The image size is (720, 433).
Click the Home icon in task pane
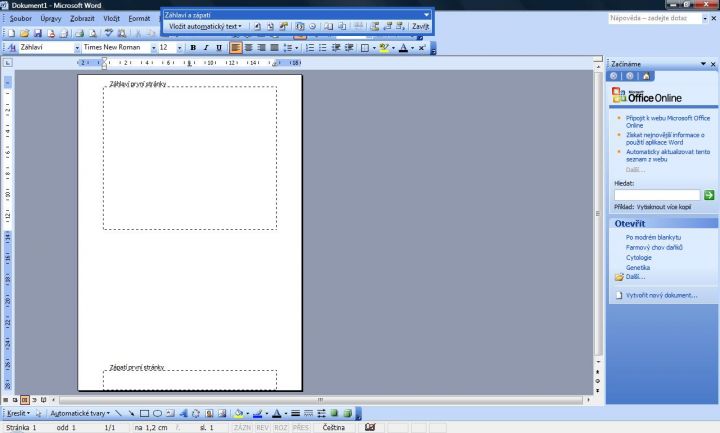646,76
